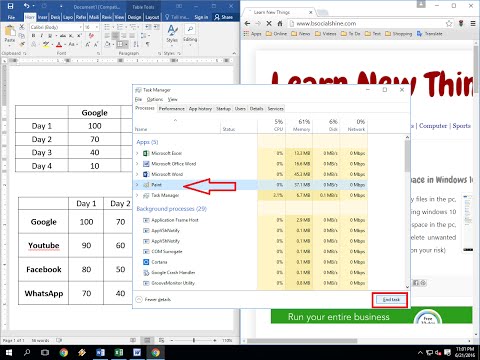Open the Insert tab in Word

click(x=43, y=17)
